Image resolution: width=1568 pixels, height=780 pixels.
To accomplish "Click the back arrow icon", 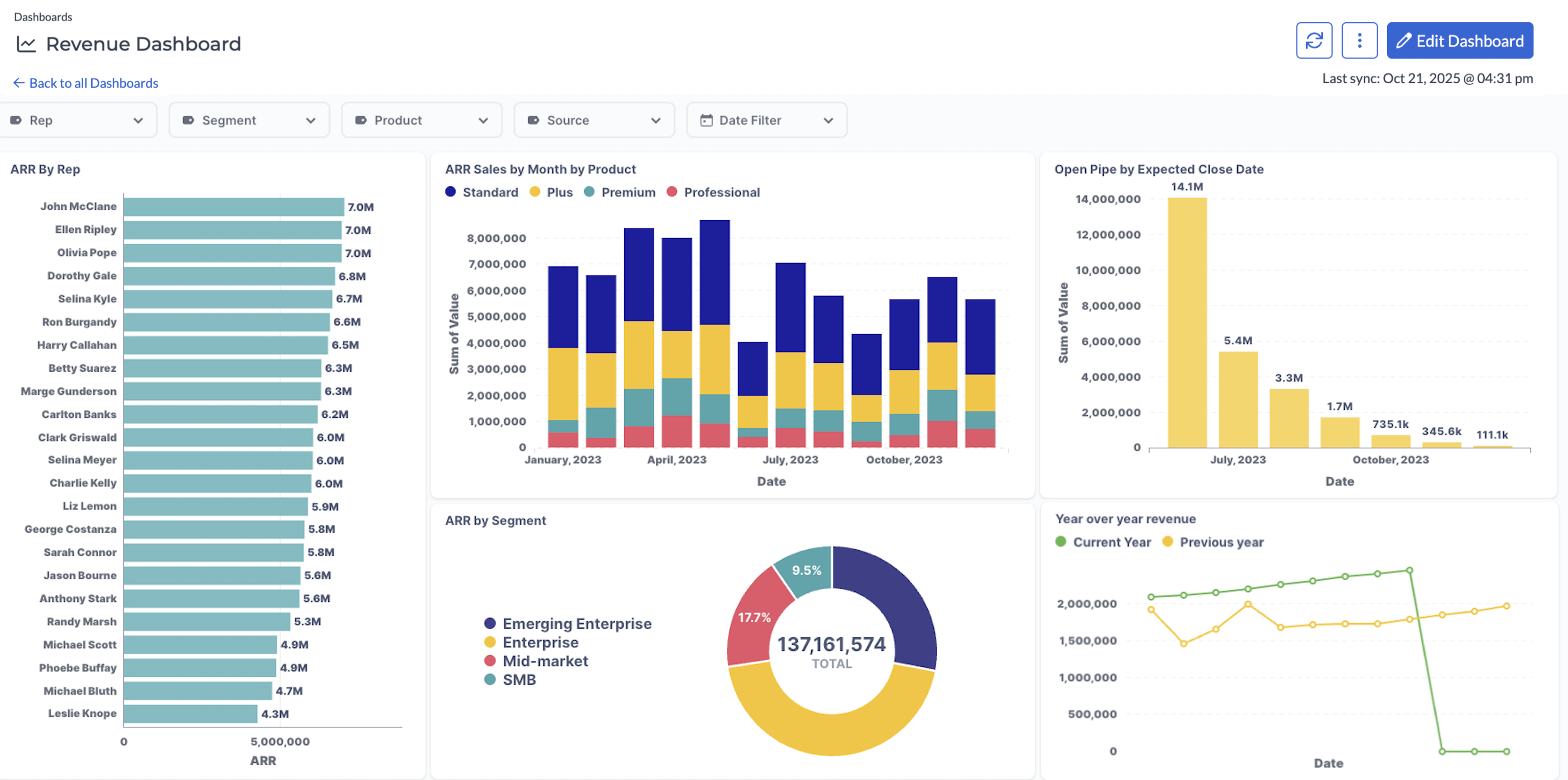I will pos(19,83).
